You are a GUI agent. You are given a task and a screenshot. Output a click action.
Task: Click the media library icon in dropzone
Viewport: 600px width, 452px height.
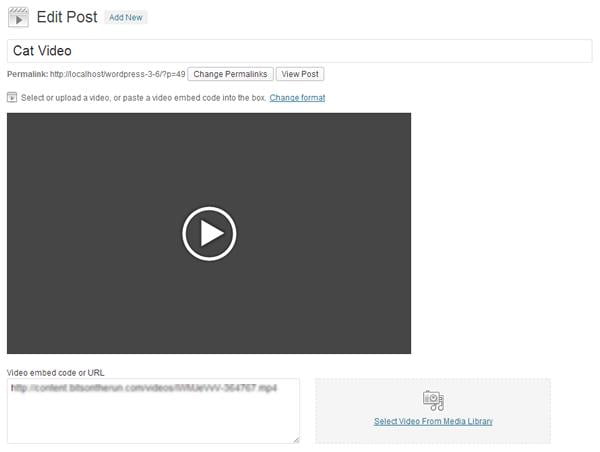click(433, 400)
